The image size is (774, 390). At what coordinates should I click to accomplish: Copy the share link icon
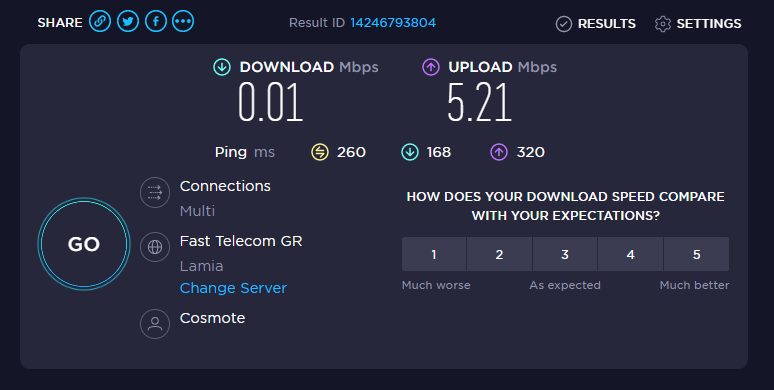point(100,22)
